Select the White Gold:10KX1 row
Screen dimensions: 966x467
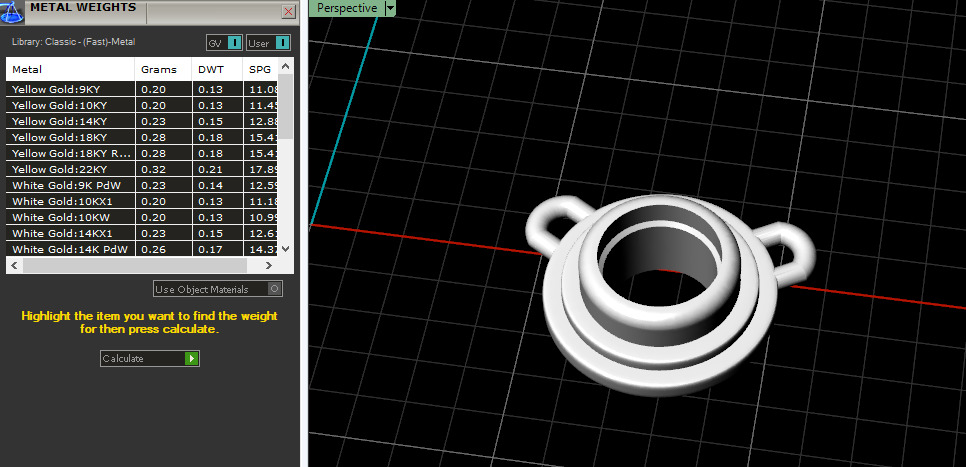142,201
